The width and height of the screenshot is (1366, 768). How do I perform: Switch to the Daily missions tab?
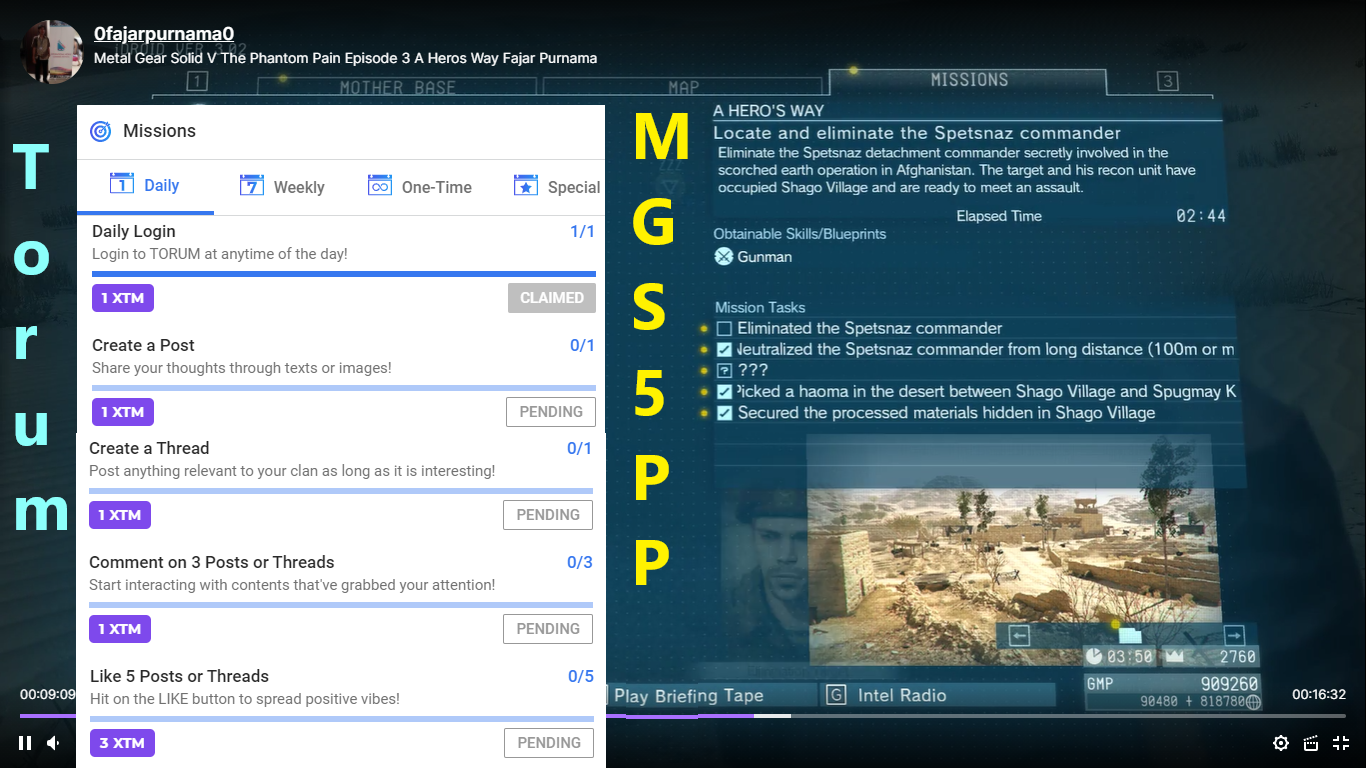[145, 185]
